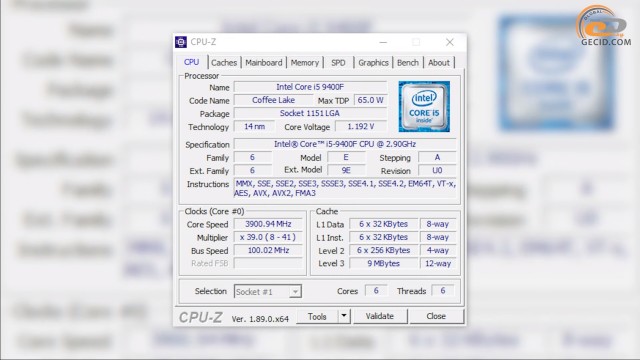Image resolution: width=640 pixels, height=360 pixels.
Task: Click the Validate button
Action: pyautogui.click(x=380, y=316)
